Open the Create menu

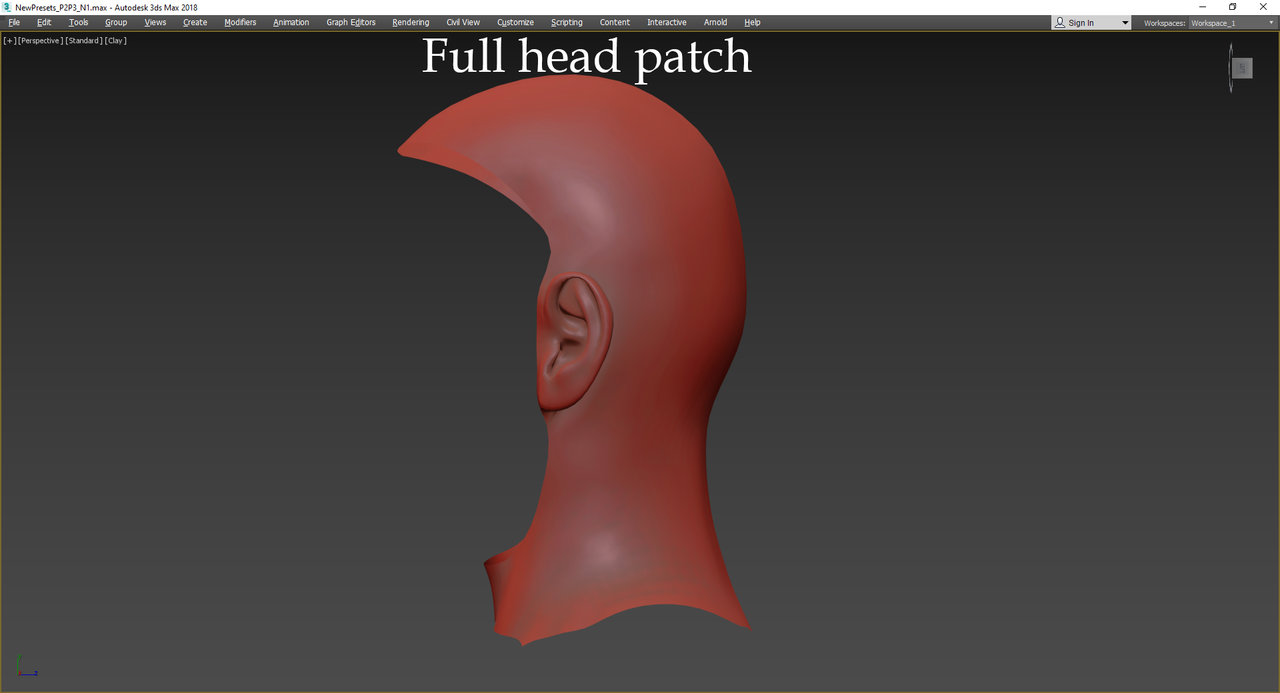[195, 22]
